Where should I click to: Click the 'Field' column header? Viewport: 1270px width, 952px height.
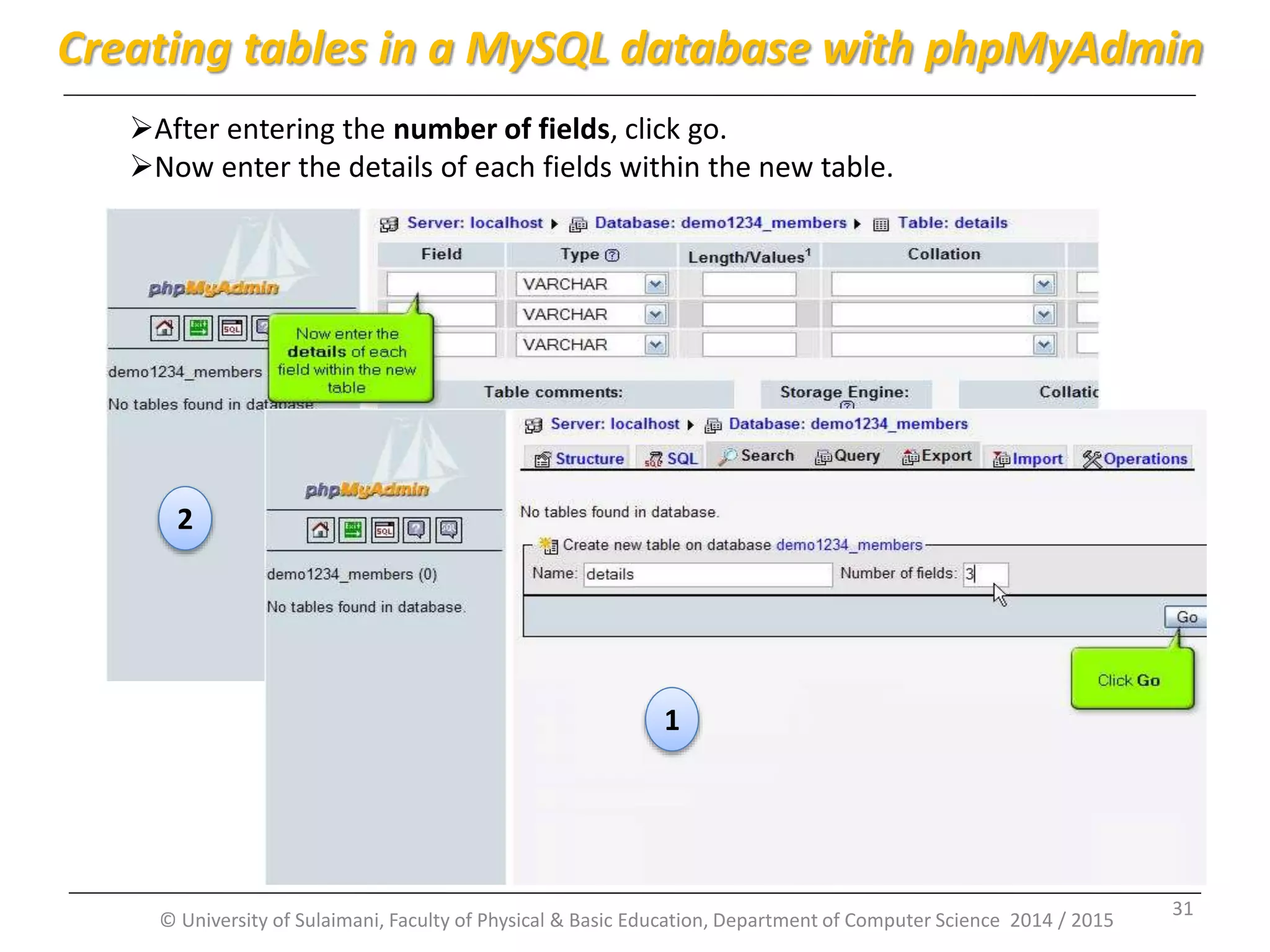[x=441, y=254]
